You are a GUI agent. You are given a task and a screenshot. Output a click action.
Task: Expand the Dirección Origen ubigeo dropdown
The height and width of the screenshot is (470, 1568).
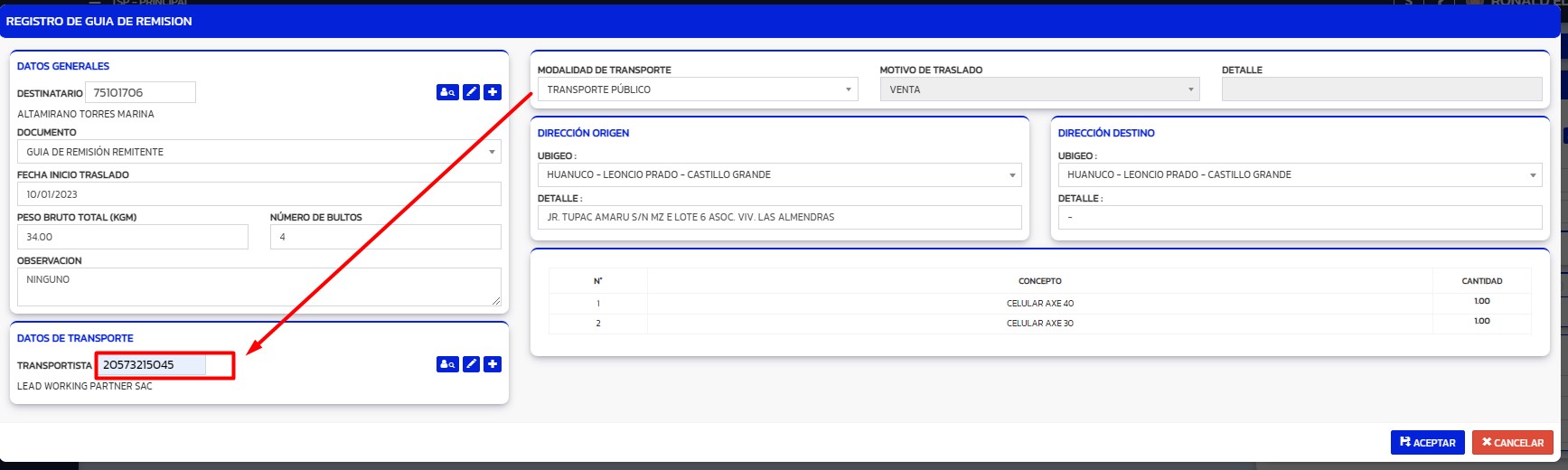click(x=779, y=174)
